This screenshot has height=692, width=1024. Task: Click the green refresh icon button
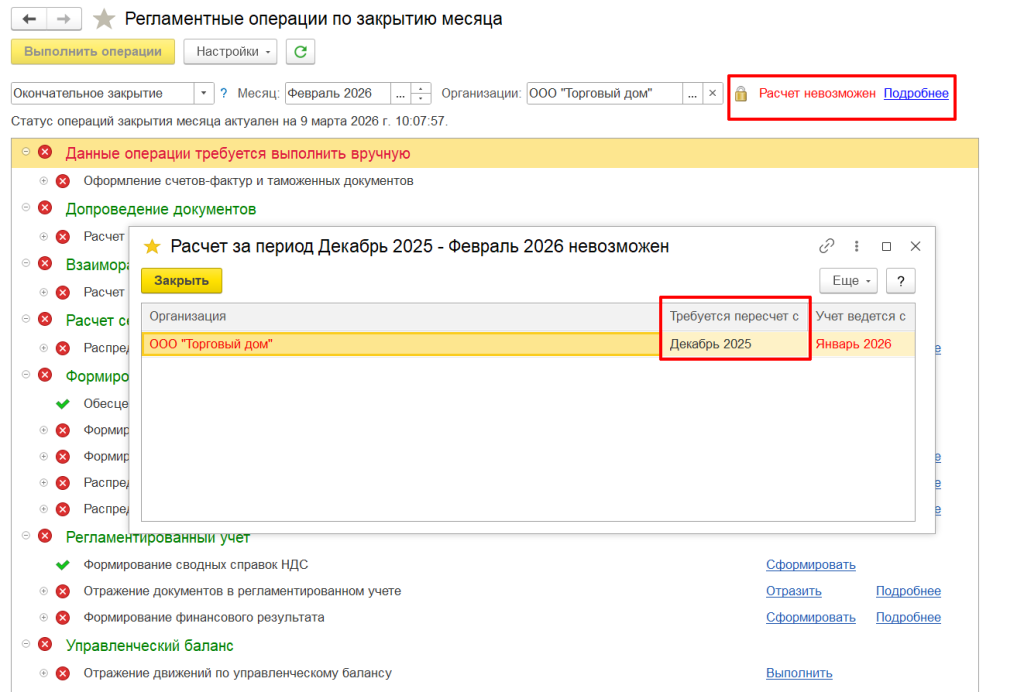[x=300, y=51]
